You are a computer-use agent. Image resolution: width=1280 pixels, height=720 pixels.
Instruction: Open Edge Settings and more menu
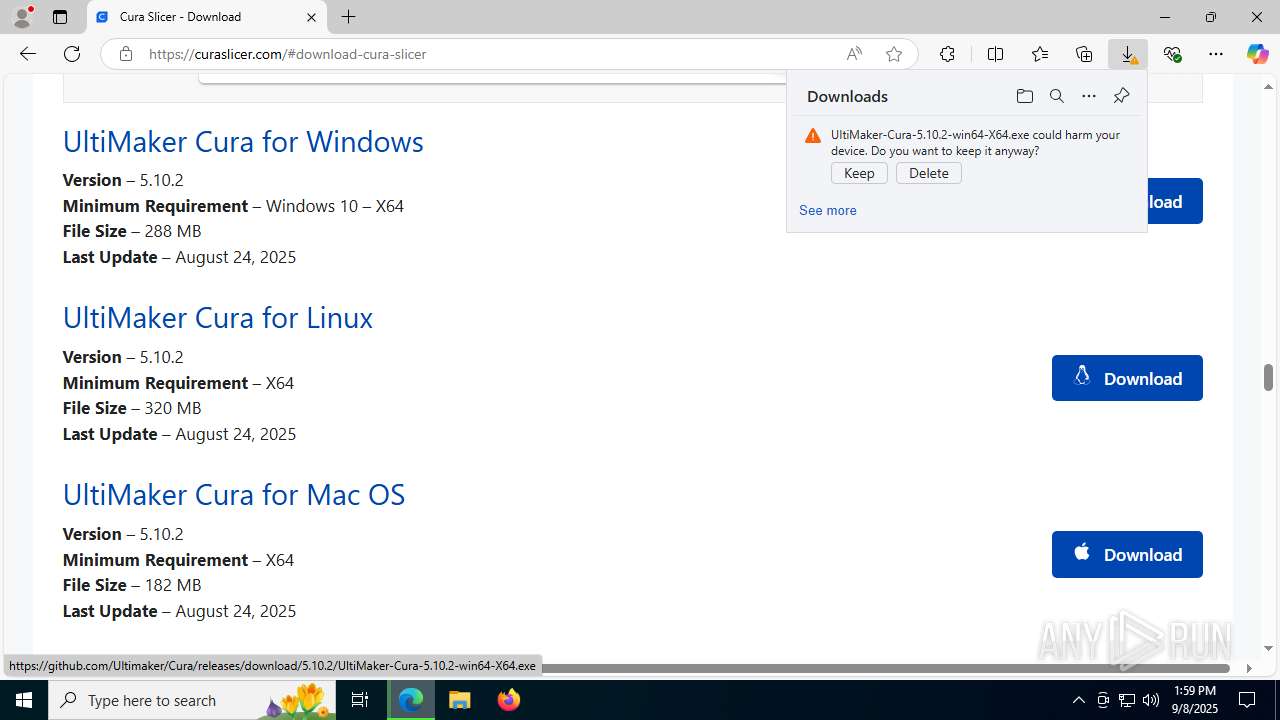point(1216,54)
